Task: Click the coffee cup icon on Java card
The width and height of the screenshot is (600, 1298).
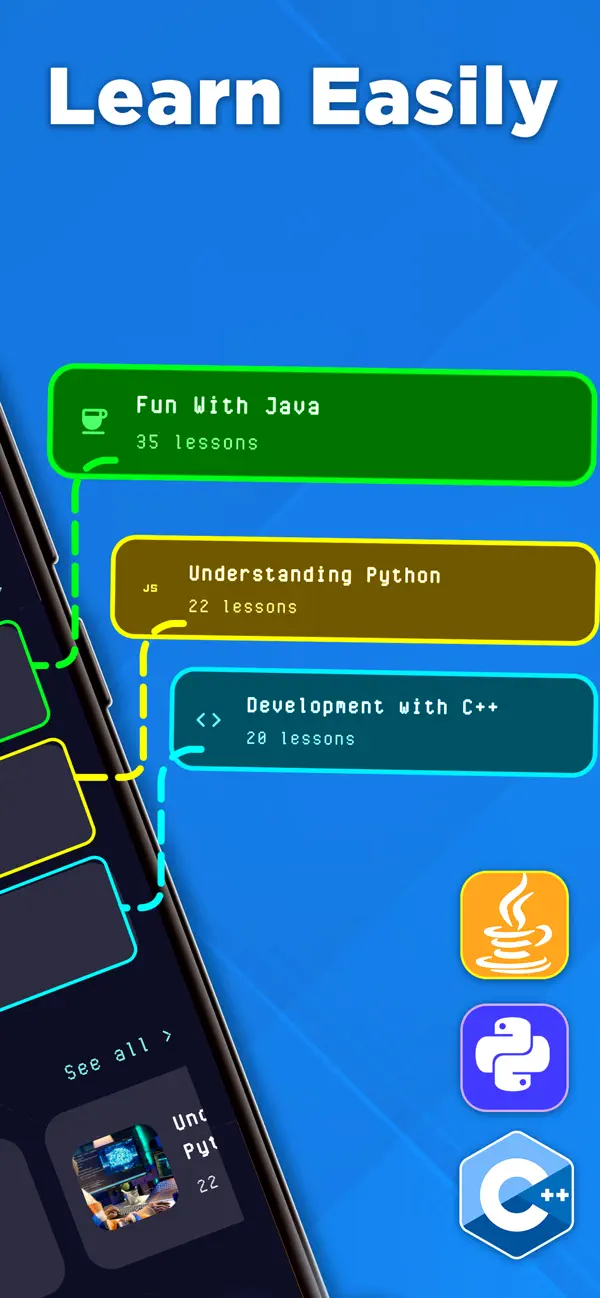Action: [x=93, y=420]
